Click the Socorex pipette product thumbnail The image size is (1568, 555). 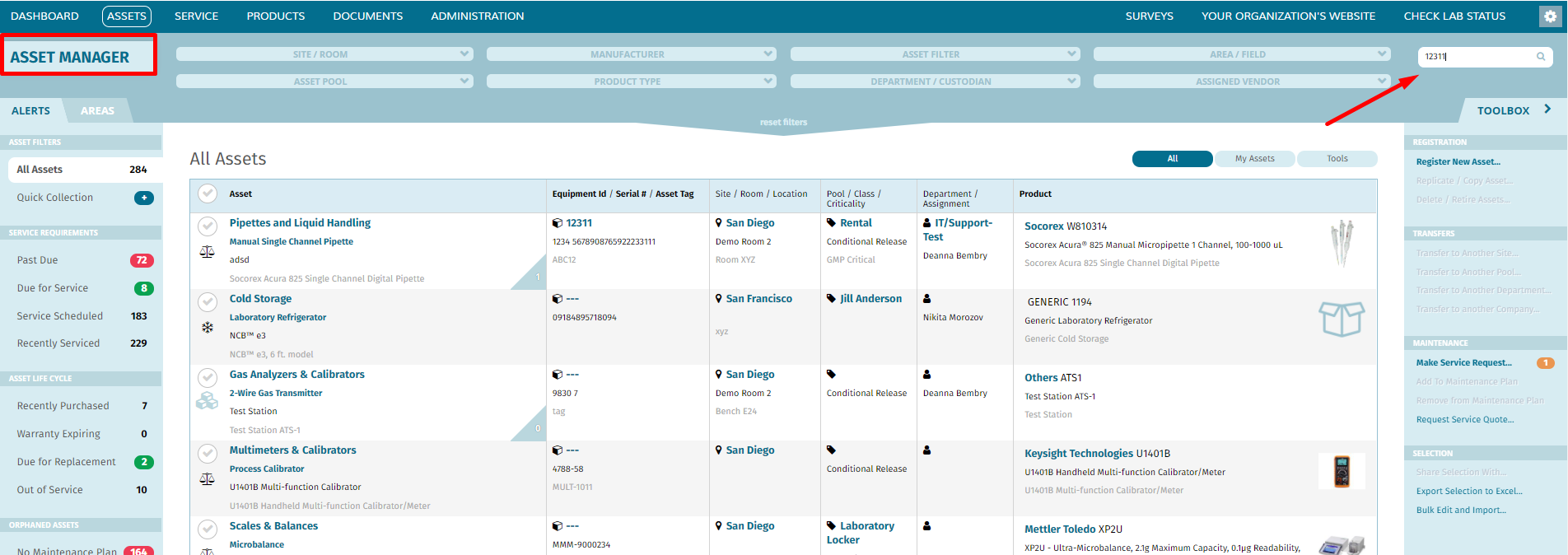[x=1342, y=244]
